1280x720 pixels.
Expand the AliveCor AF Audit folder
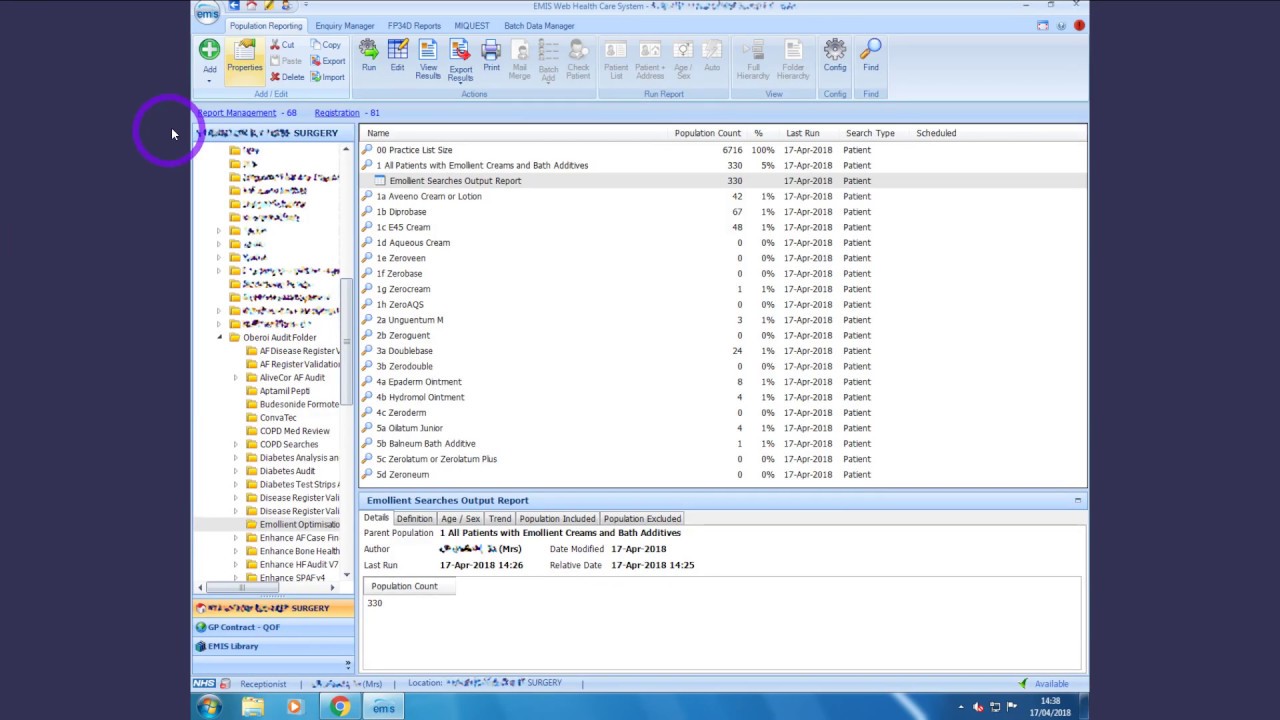(236, 378)
